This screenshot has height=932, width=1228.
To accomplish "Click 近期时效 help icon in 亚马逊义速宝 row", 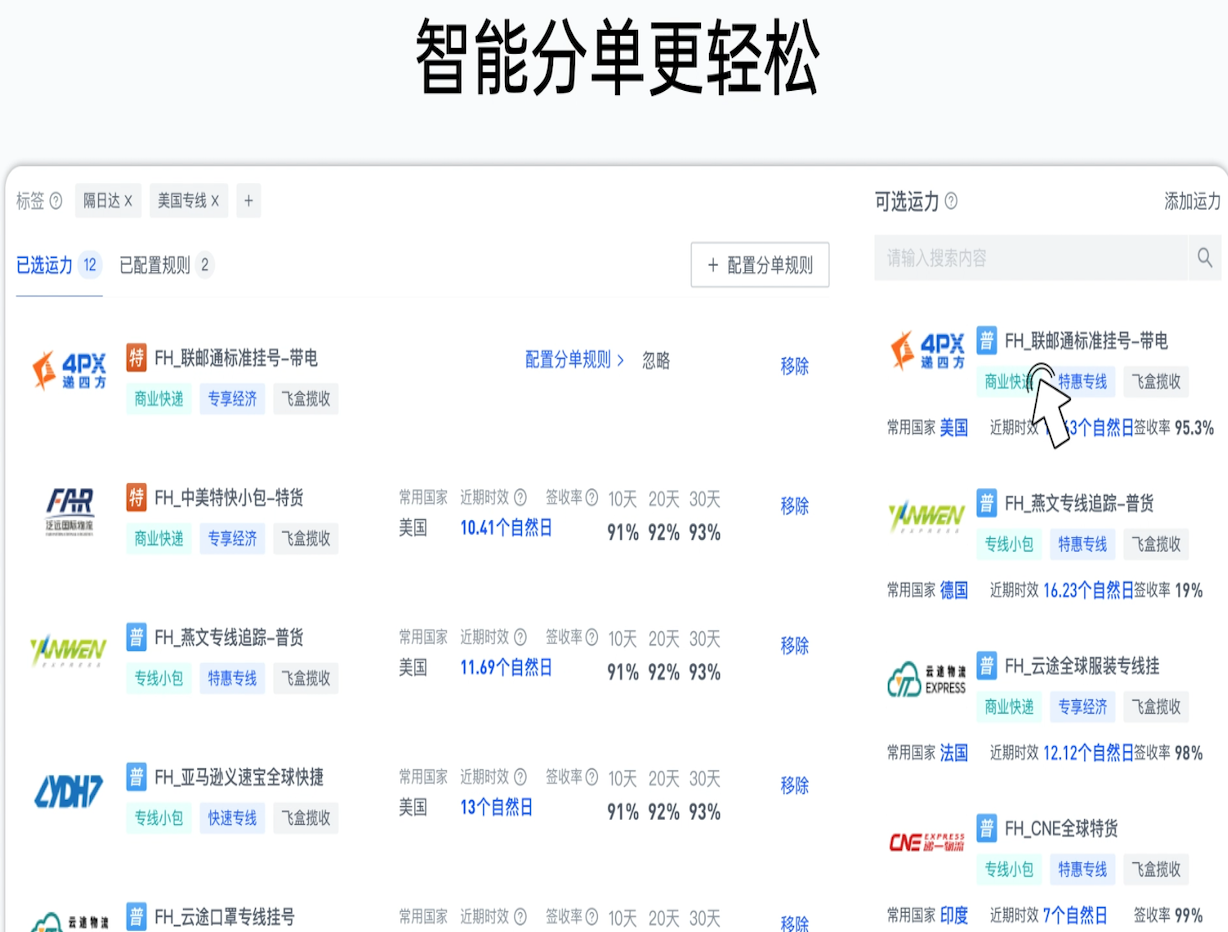I will (520, 777).
